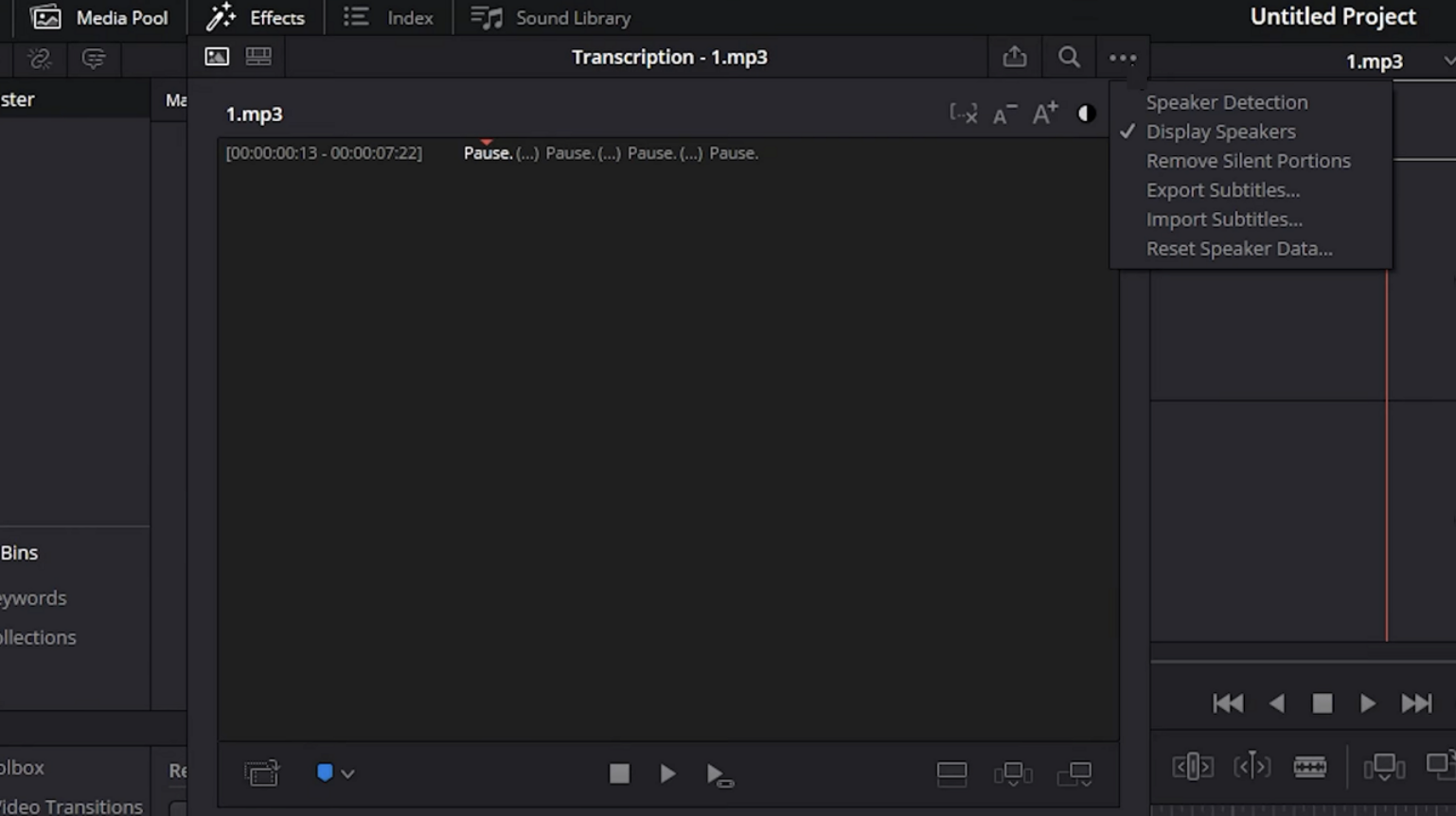Choose Export Subtitles option
Viewport: 1456px width, 816px height.
pos(1223,190)
